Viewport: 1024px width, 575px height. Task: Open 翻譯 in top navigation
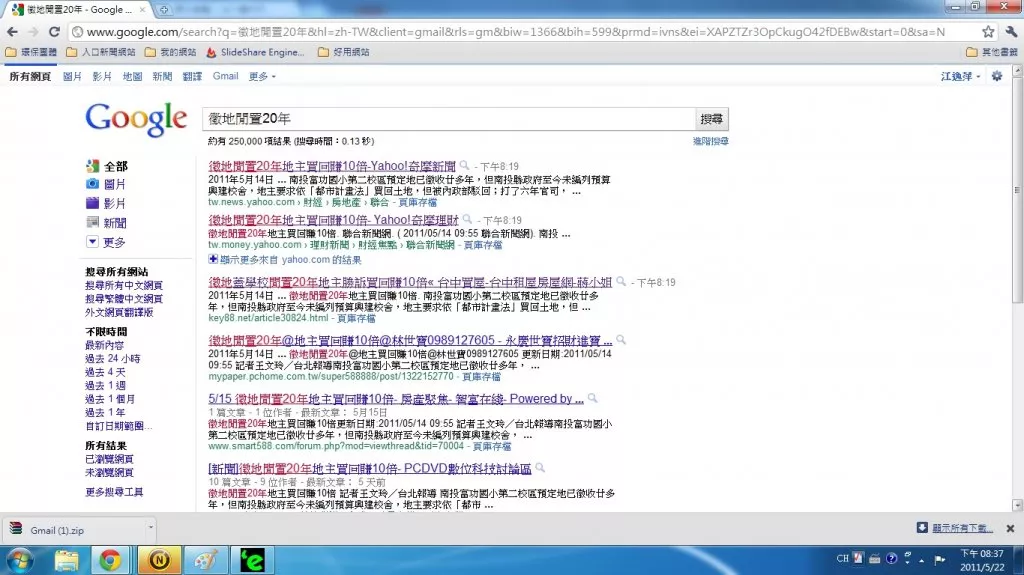[193, 76]
